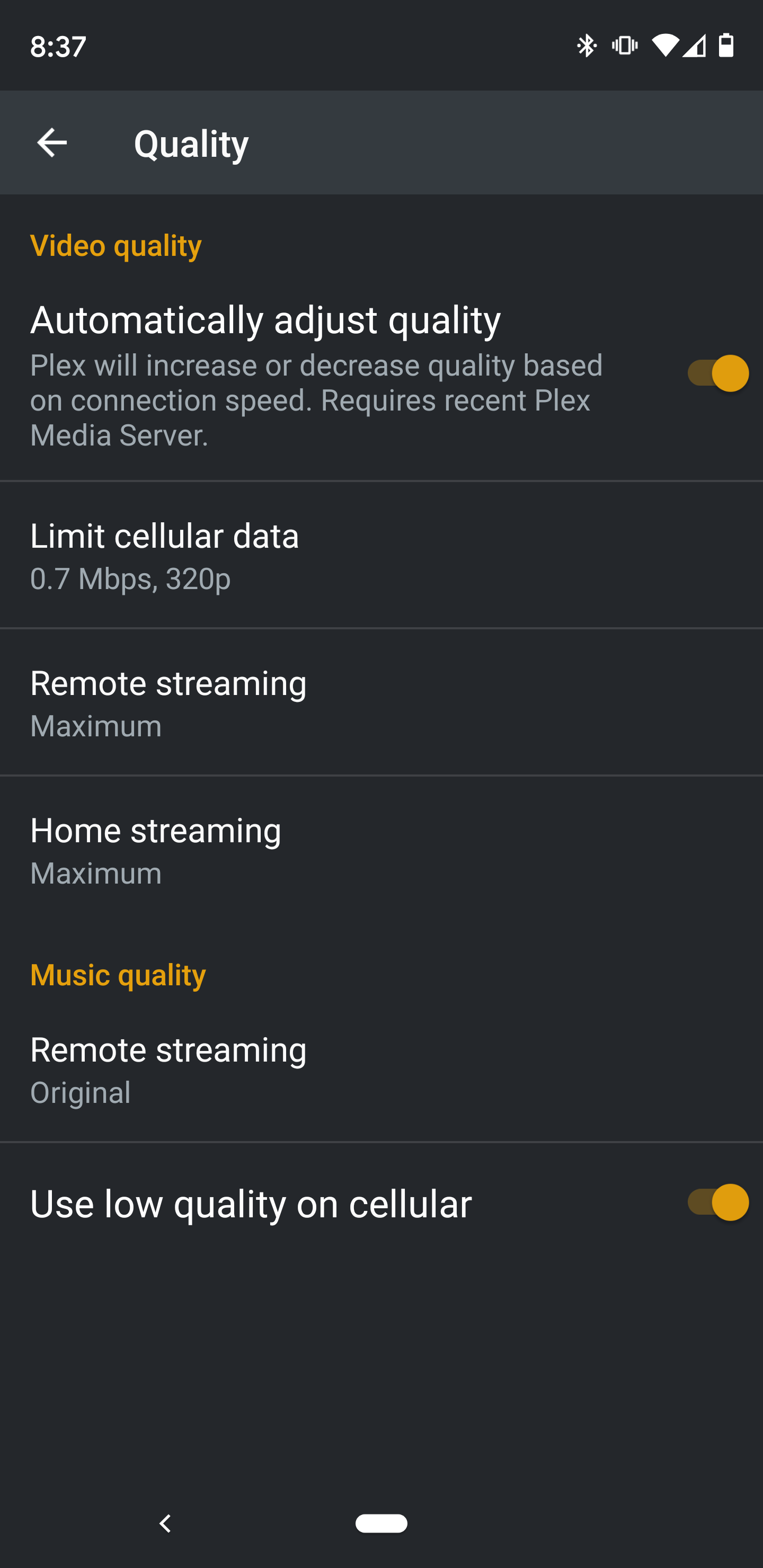Change video Remote streaming quality from Maximum

pos(381,702)
